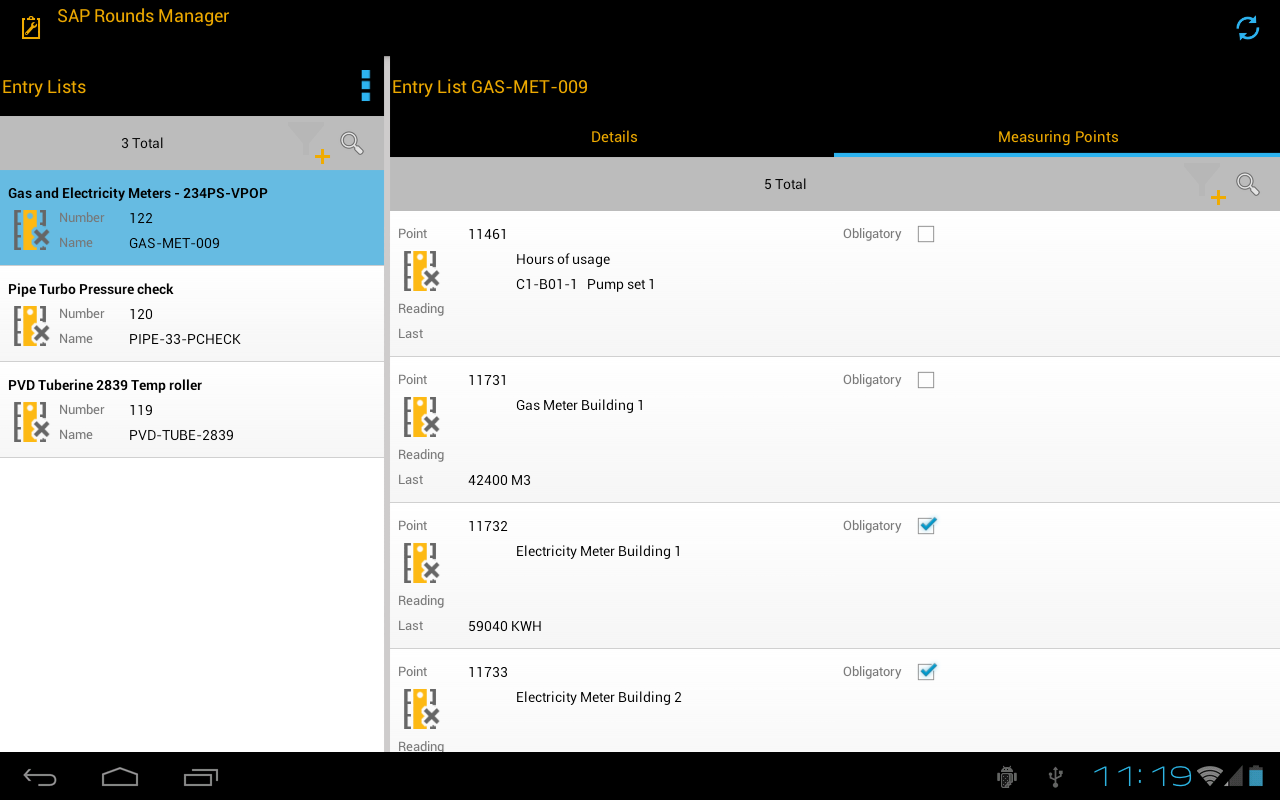The height and width of the screenshot is (800, 1280).
Task: Open Gas and Electricity Meters entry list
Action: tap(192, 218)
